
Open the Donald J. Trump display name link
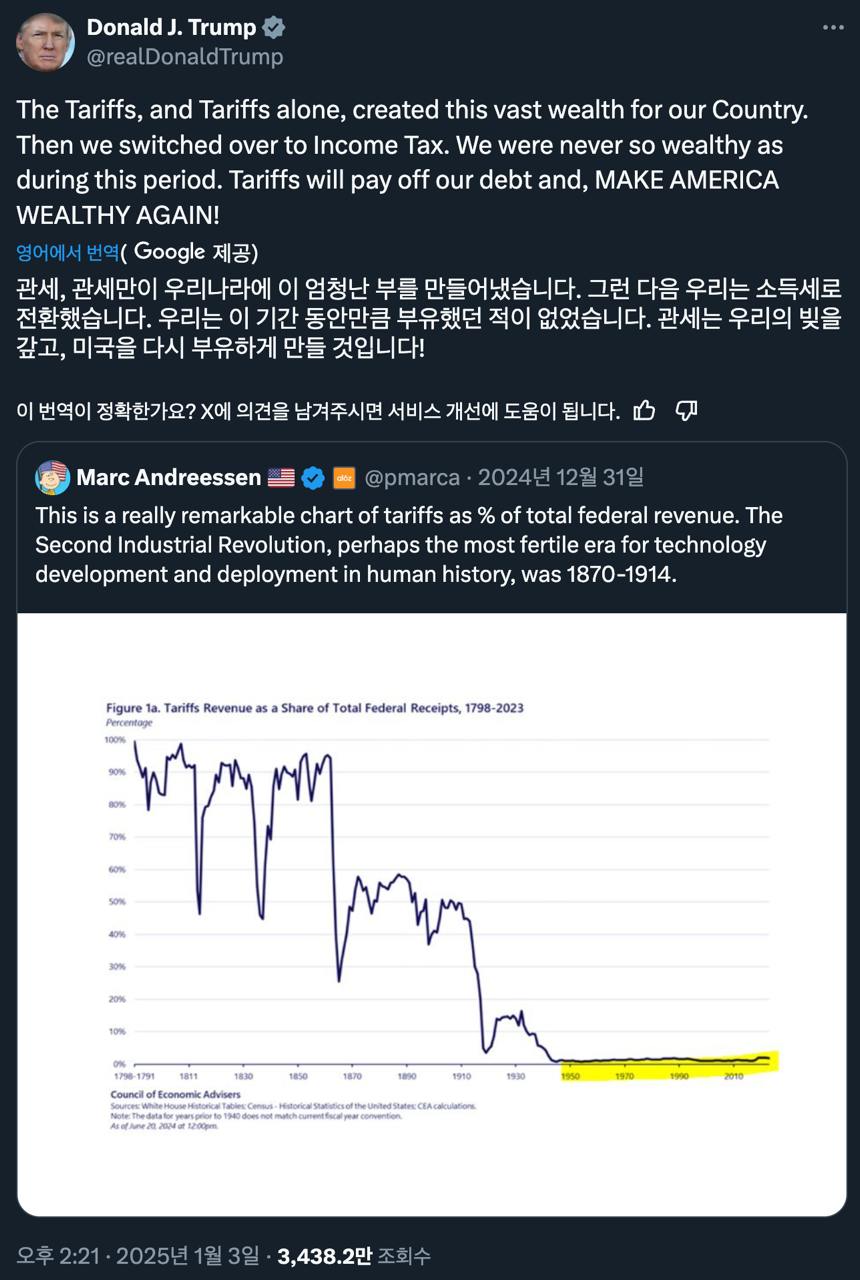(x=171, y=28)
